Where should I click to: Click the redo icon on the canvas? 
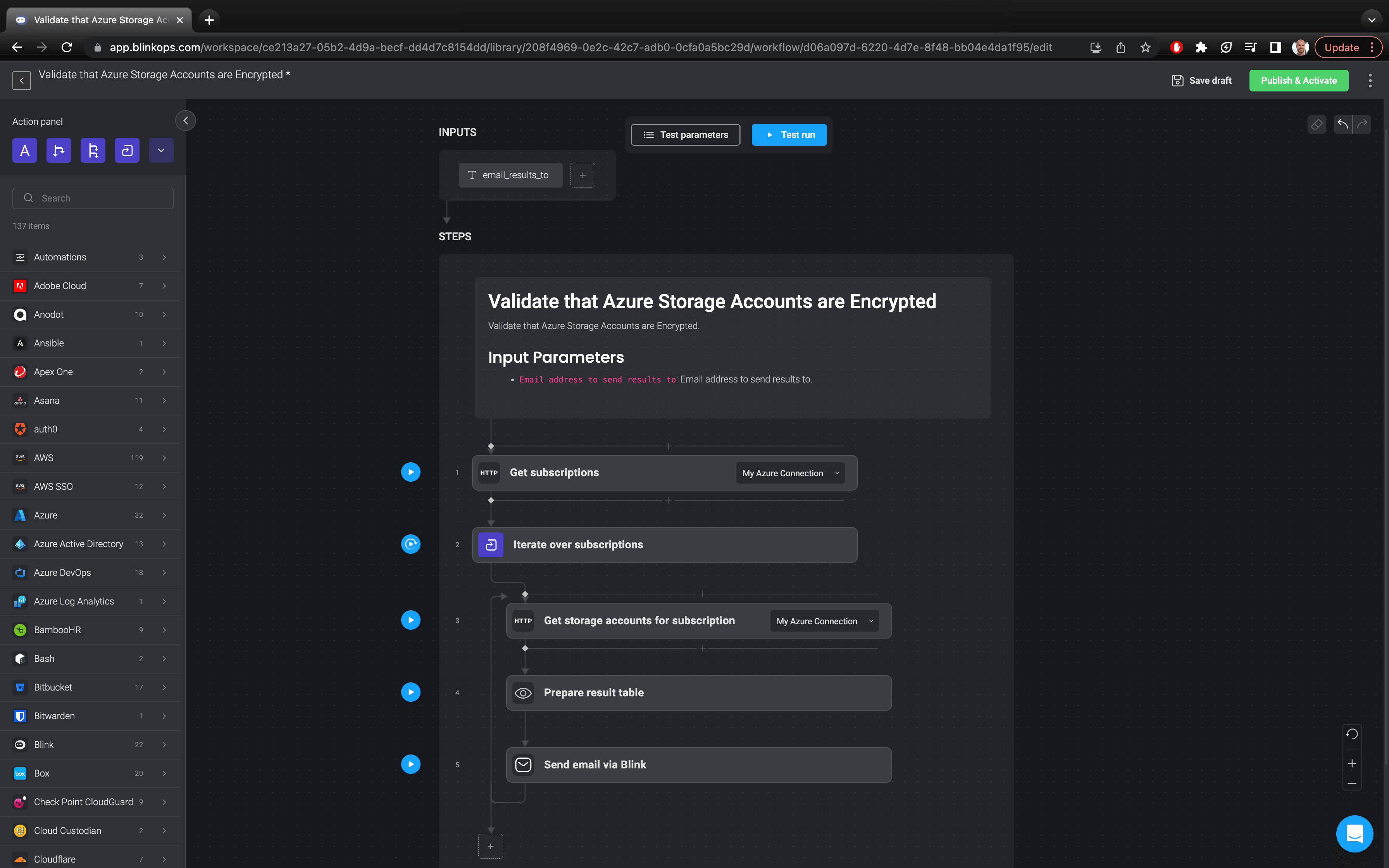coord(1363,124)
